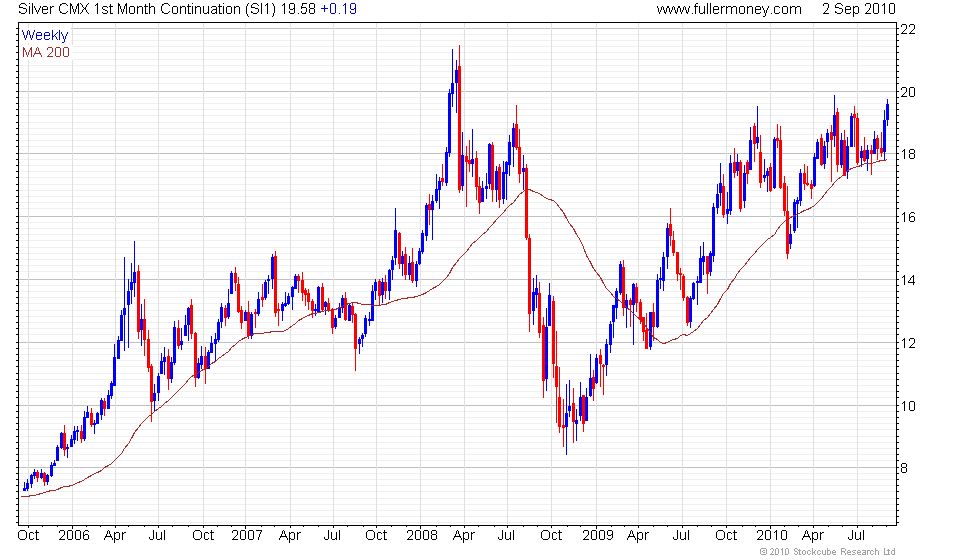Click the 20 price axis label
Screen dimensions: 980x560
908,92
